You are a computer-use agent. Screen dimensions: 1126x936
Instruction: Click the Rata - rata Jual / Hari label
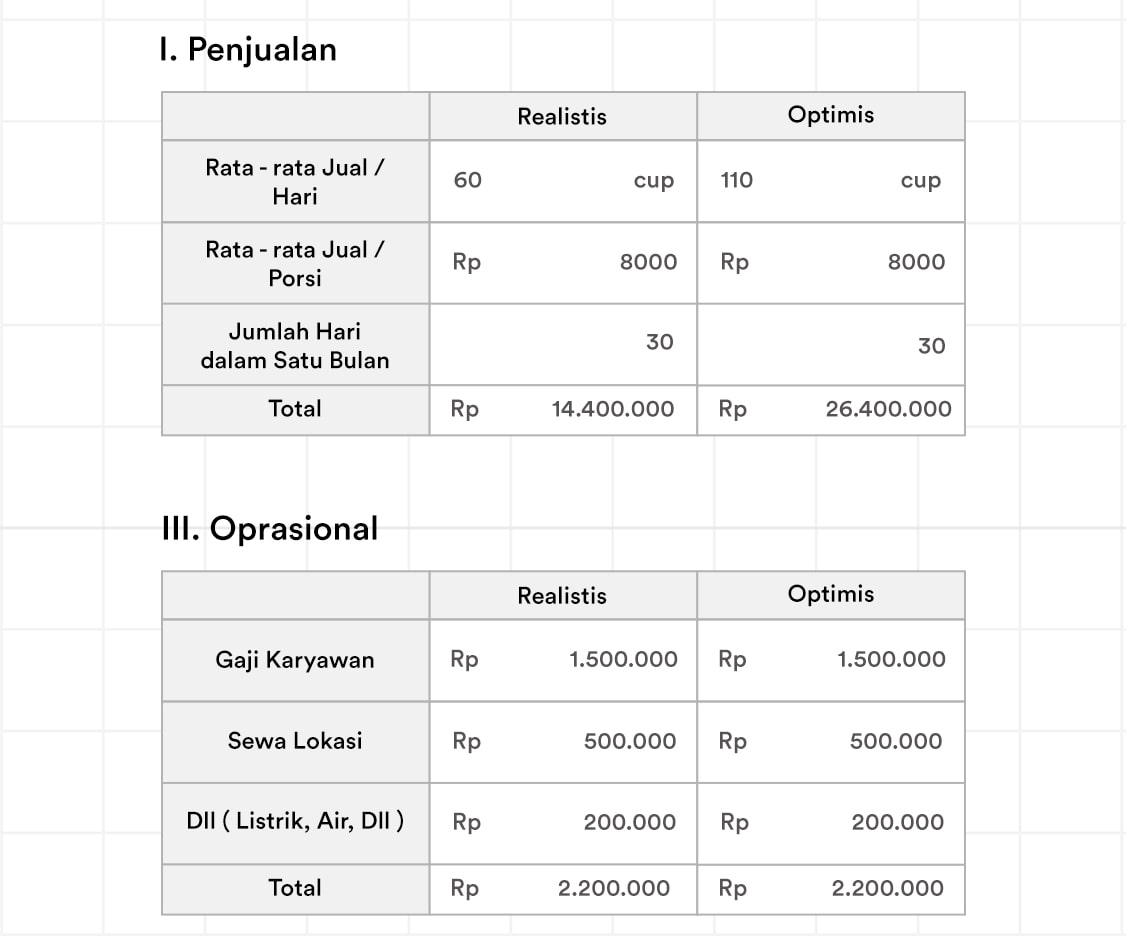click(295, 181)
